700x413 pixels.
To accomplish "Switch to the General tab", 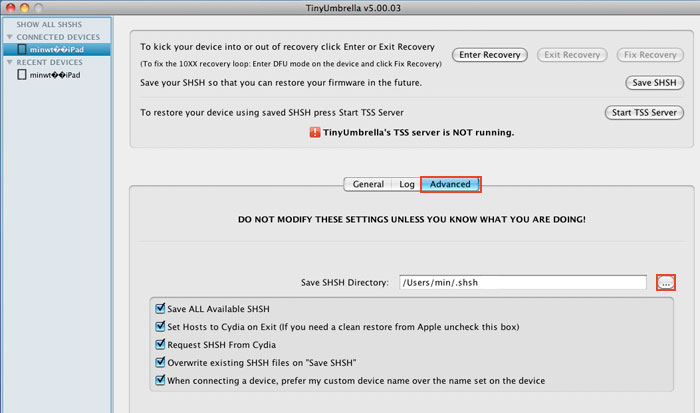I will pyautogui.click(x=368, y=184).
